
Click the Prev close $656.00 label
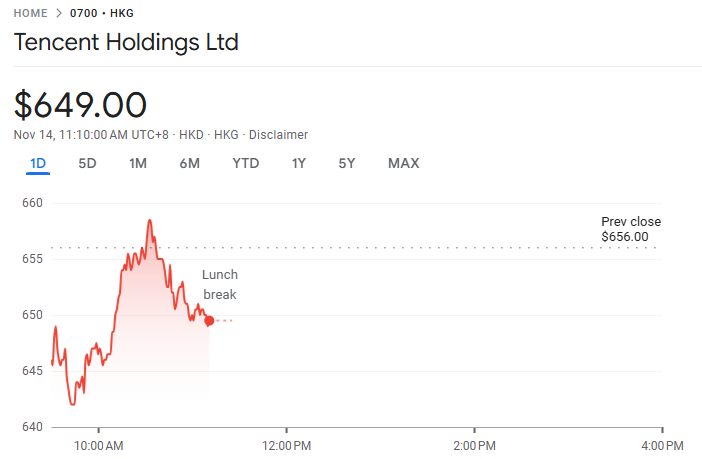(x=630, y=229)
